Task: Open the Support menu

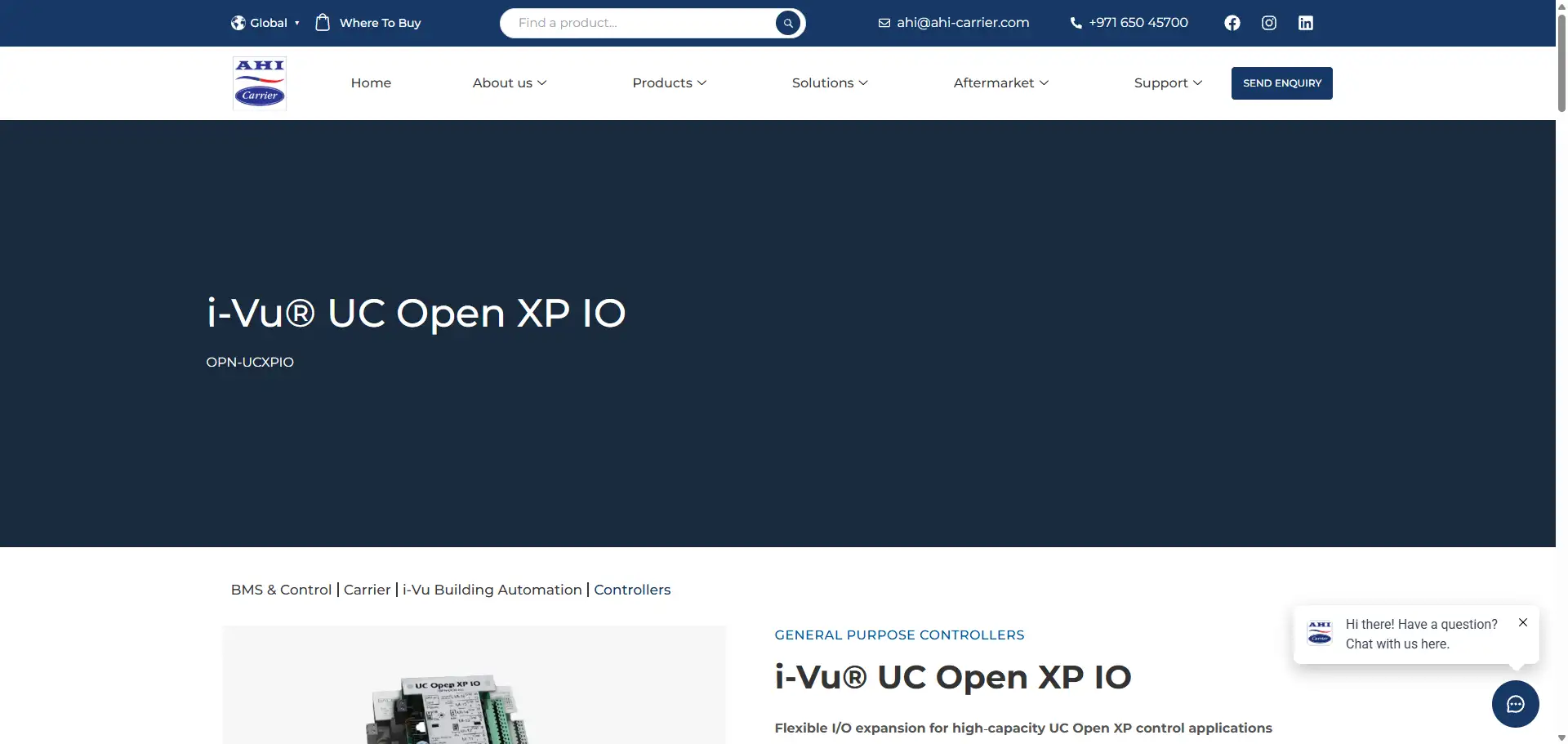Action: (x=1160, y=82)
